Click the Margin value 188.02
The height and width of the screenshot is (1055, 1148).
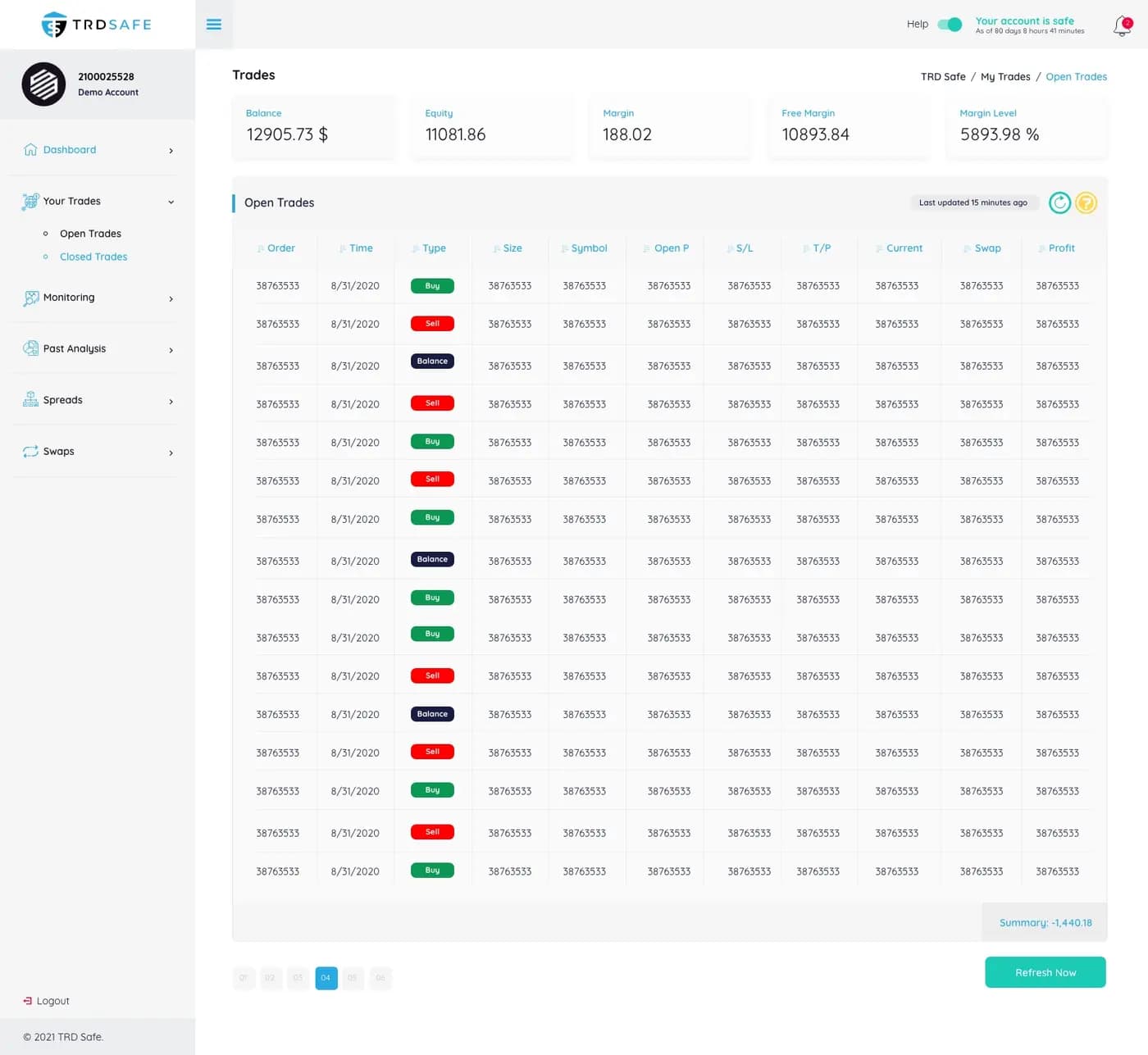pos(627,134)
